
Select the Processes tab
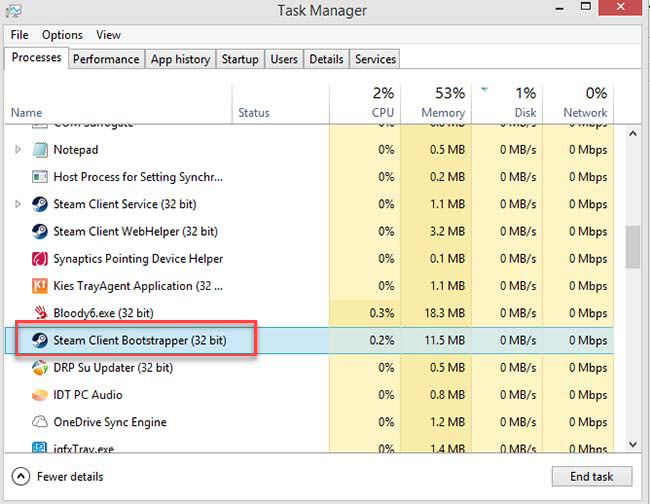pos(36,58)
